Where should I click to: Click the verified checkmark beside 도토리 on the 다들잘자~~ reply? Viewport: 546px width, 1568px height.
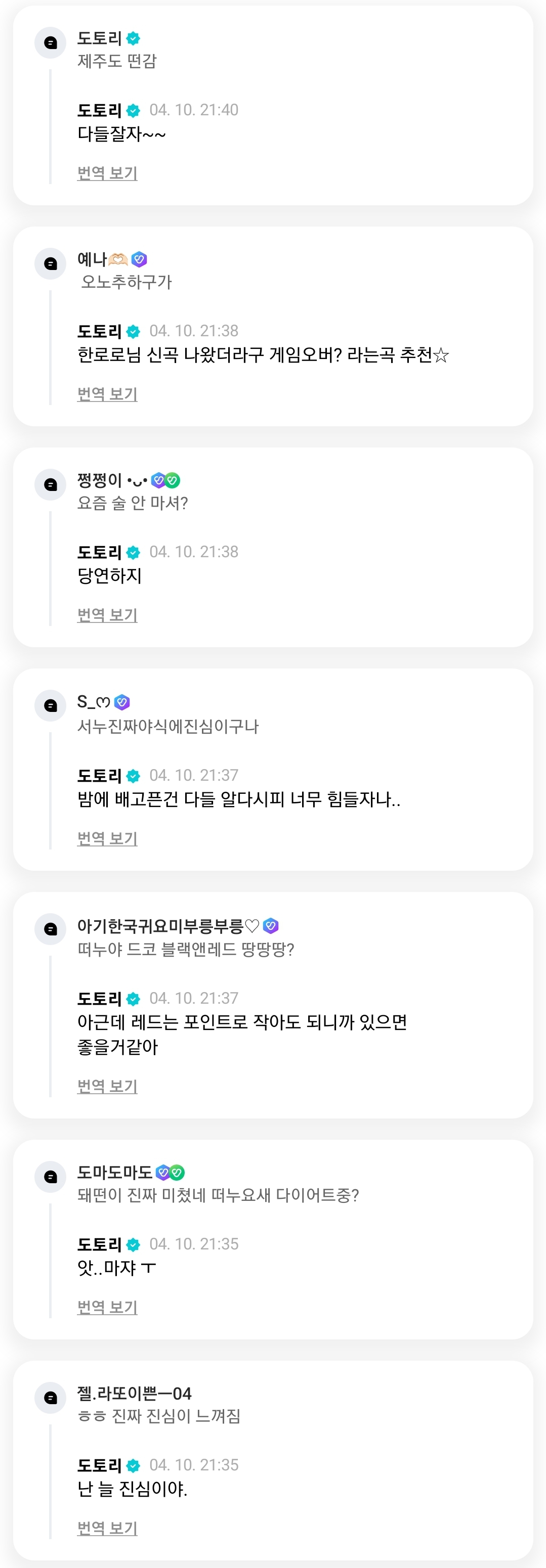click(x=134, y=111)
